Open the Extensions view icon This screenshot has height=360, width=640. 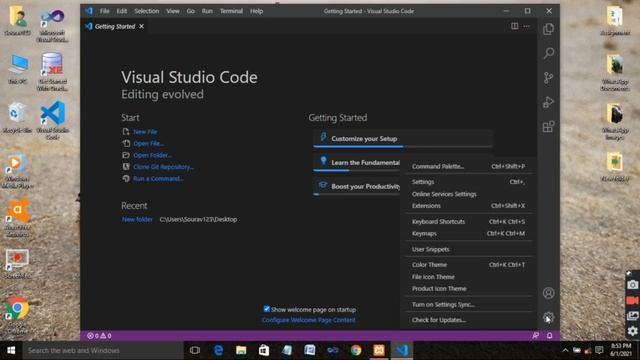(549, 127)
